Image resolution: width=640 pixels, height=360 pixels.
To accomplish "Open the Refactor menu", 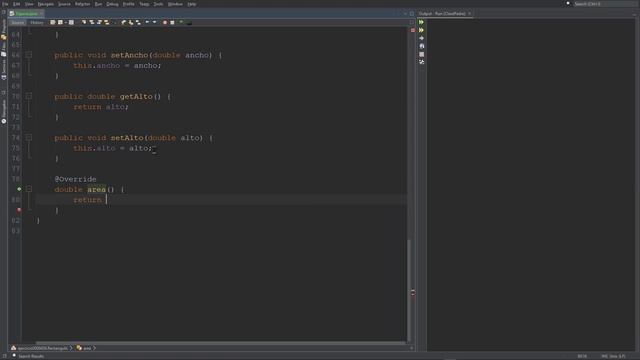I will 82,4.
